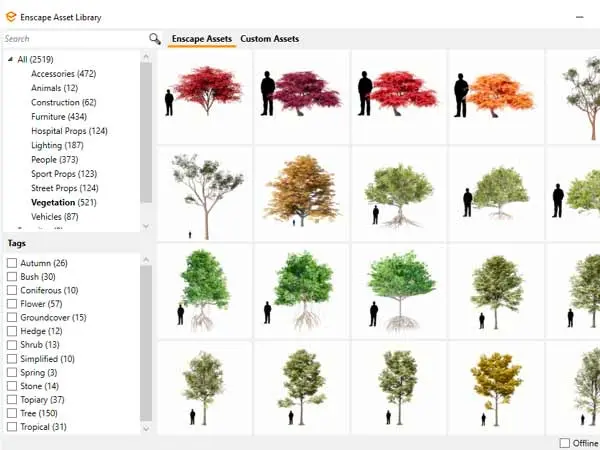The height and width of the screenshot is (450, 600).
Task: Collapse the All (2519) tree node
Action: [10, 59]
